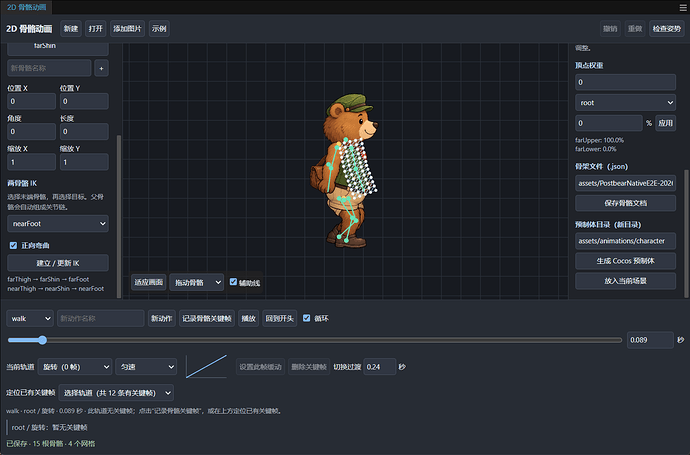Select the 2D 骨骼动画 panel tab
This screenshot has width=690, height=455.
26,7
